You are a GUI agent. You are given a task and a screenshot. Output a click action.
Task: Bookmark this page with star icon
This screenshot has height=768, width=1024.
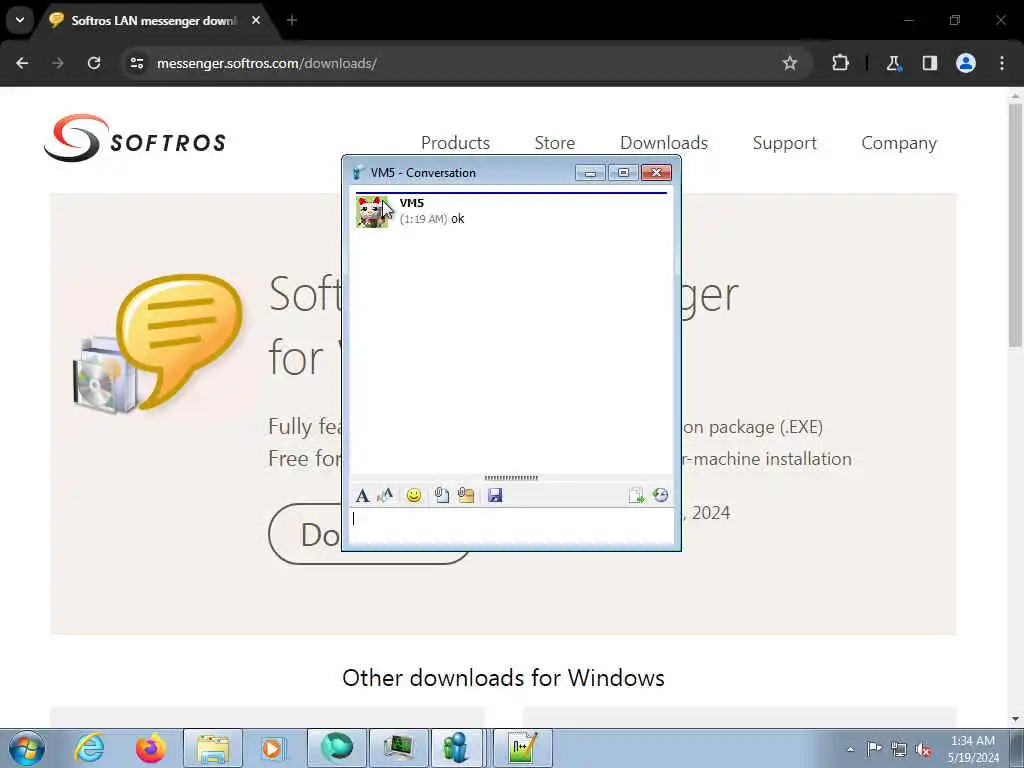[x=790, y=63]
